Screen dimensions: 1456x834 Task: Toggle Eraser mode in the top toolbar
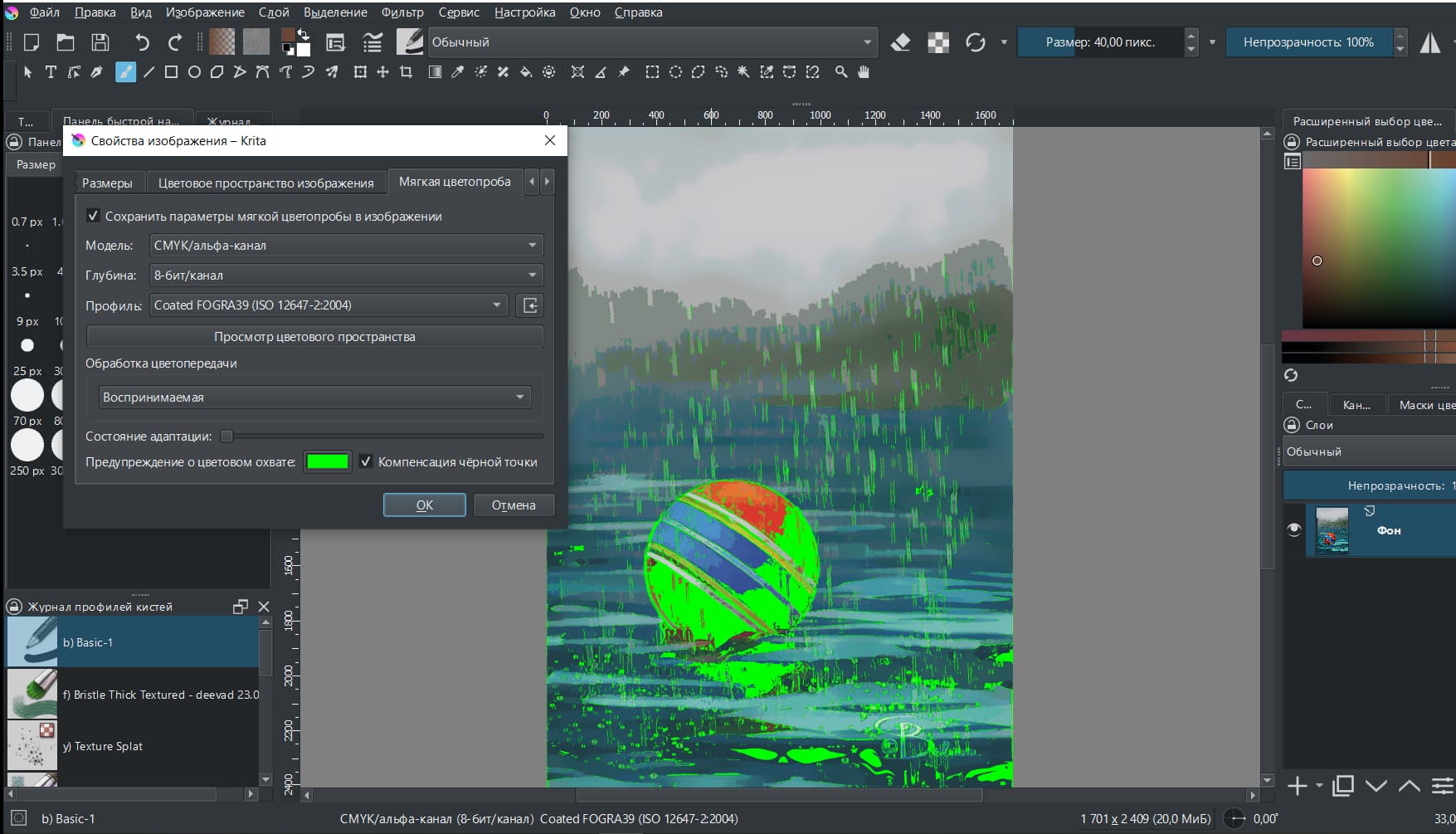pos(900,42)
